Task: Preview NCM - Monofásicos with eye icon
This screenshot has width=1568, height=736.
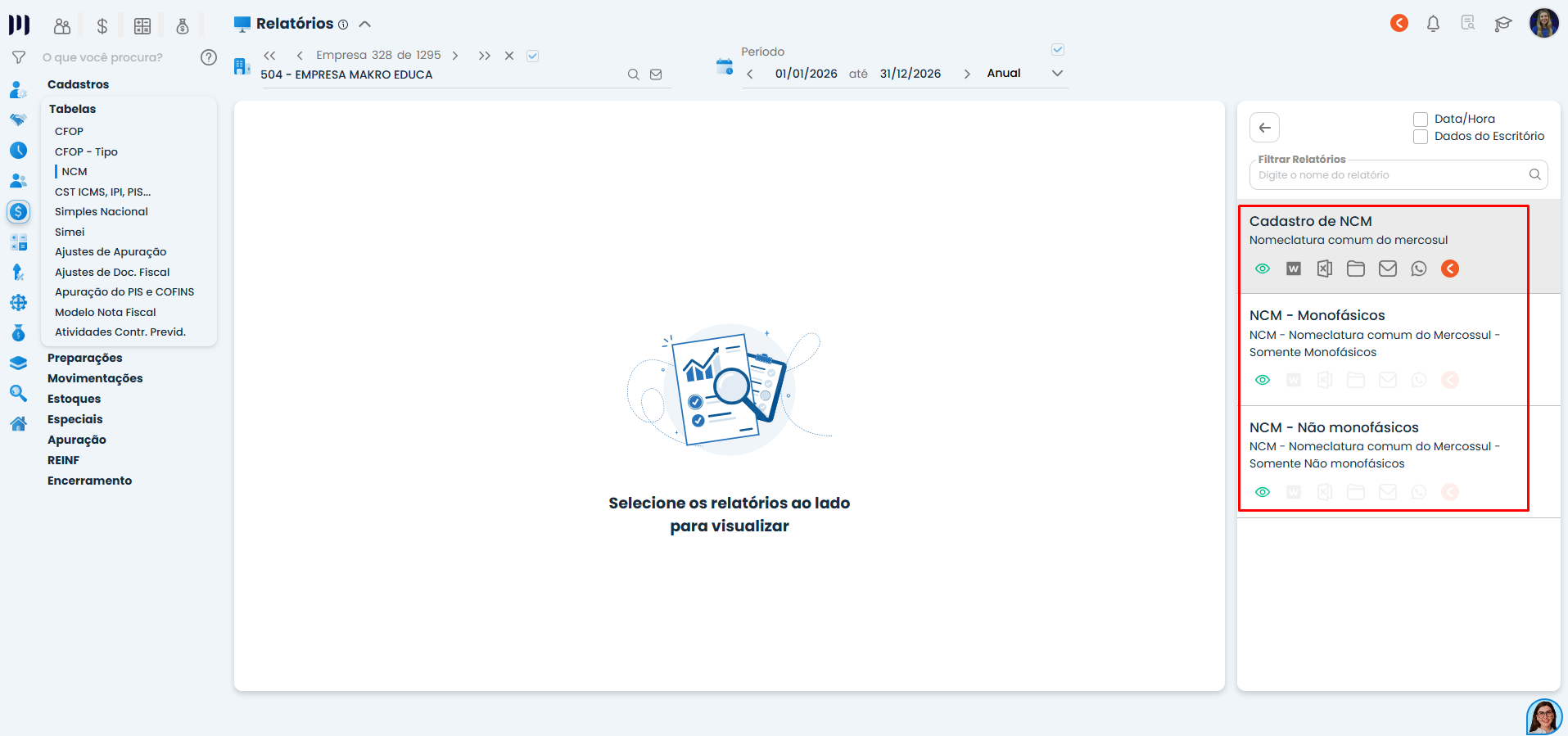Action: pyautogui.click(x=1262, y=380)
